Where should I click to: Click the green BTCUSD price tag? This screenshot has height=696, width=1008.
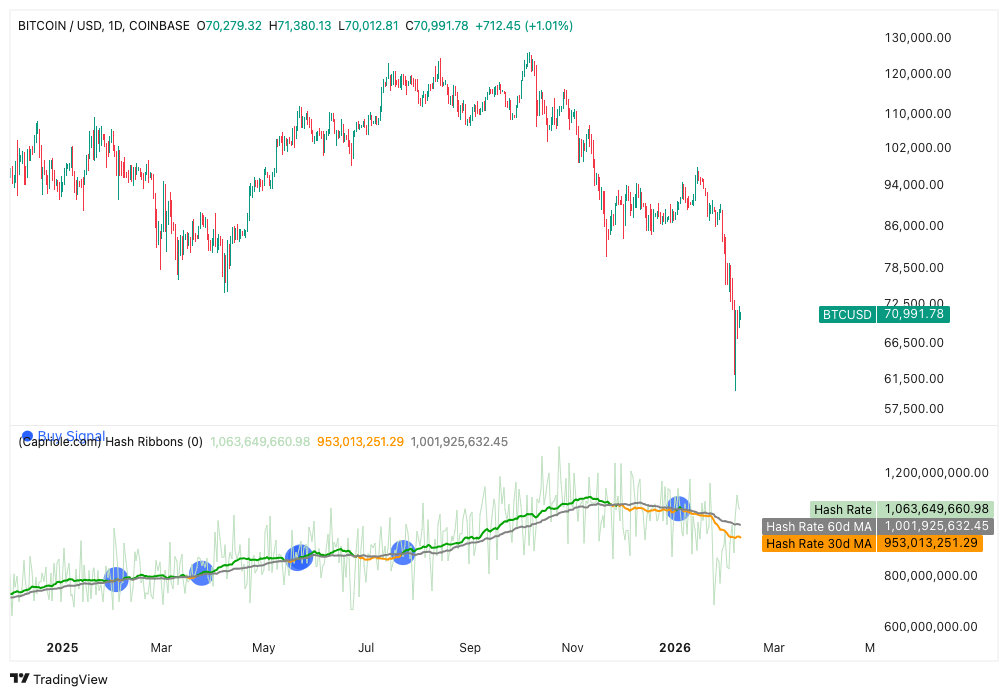point(848,314)
